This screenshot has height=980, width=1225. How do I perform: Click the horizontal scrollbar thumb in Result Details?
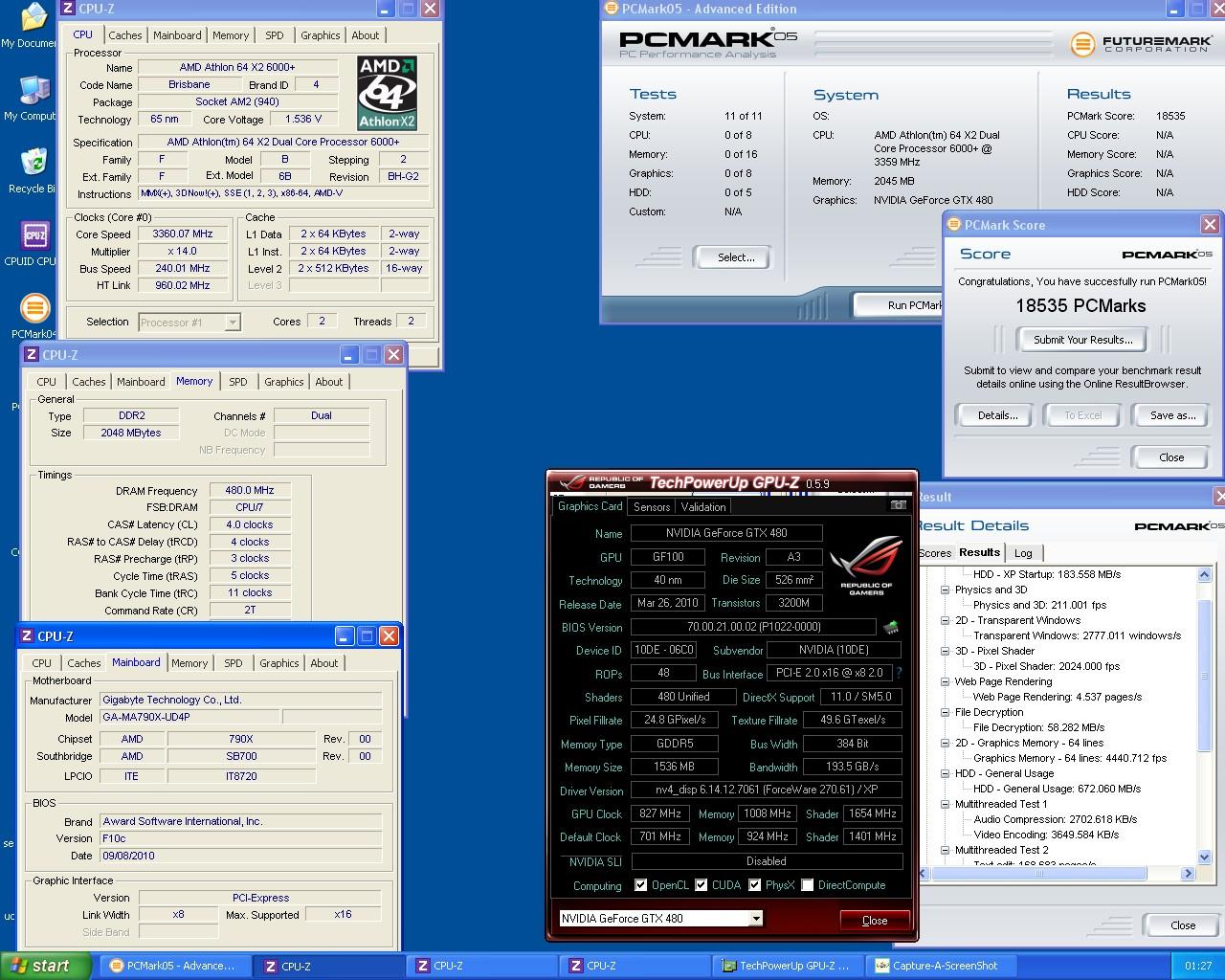(x=1039, y=873)
